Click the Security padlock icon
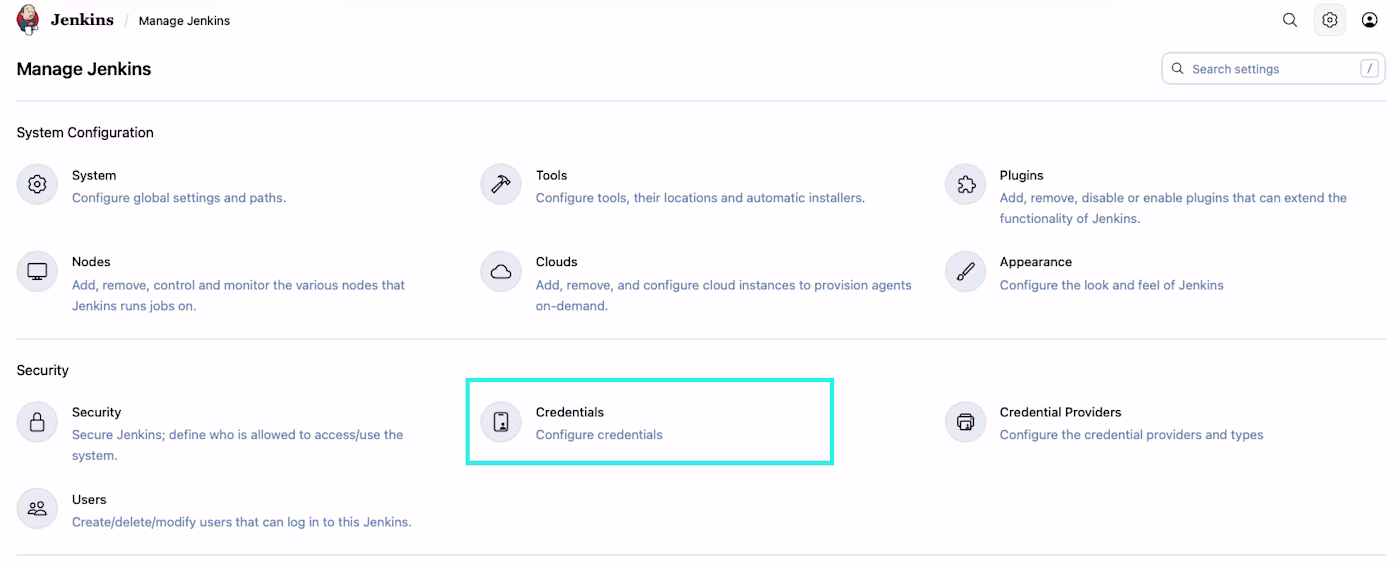Screen dimensions: 1400x568 [x=38, y=422]
